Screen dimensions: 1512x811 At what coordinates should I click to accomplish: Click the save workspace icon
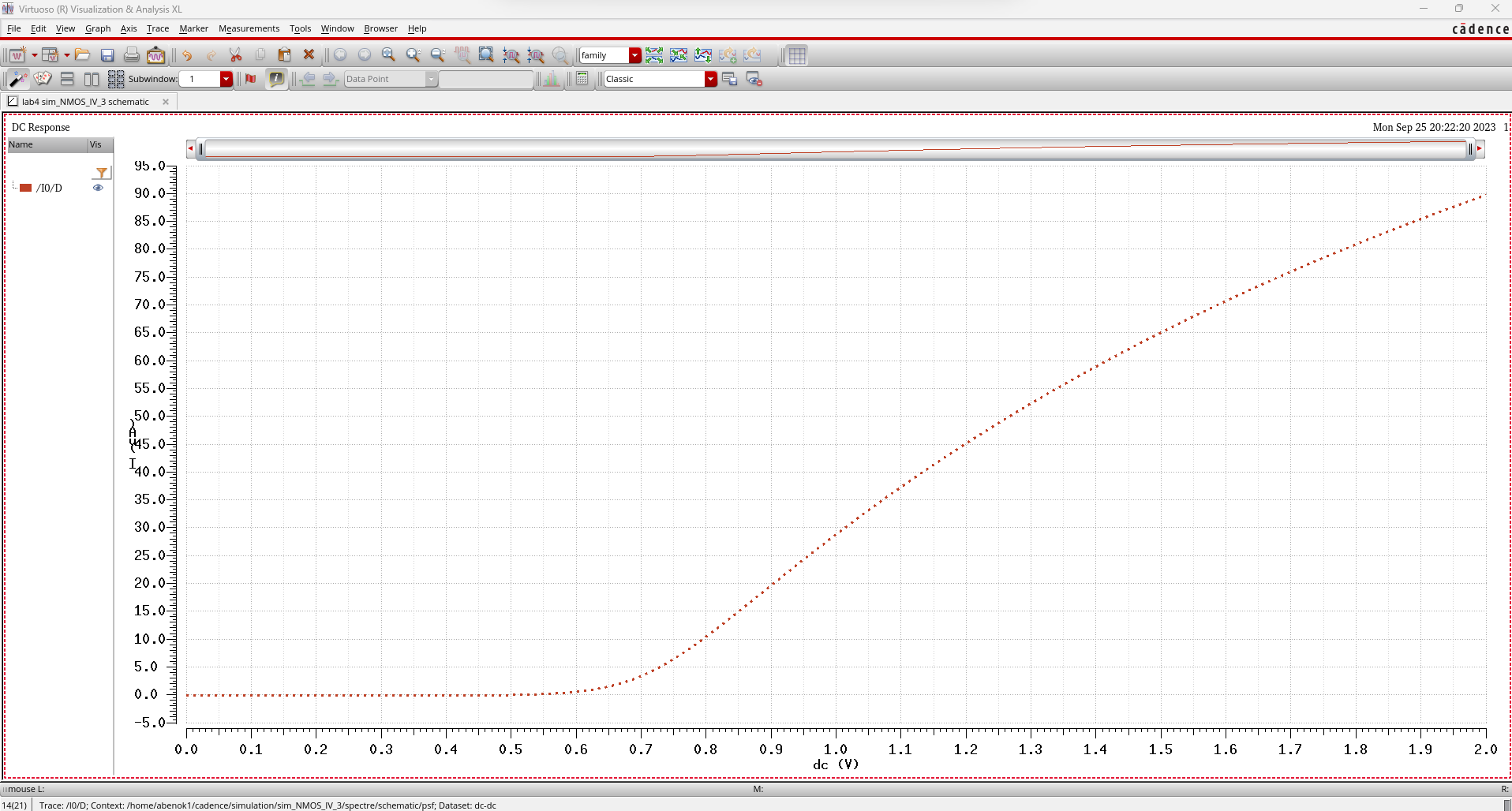click(x=729, y=79)
